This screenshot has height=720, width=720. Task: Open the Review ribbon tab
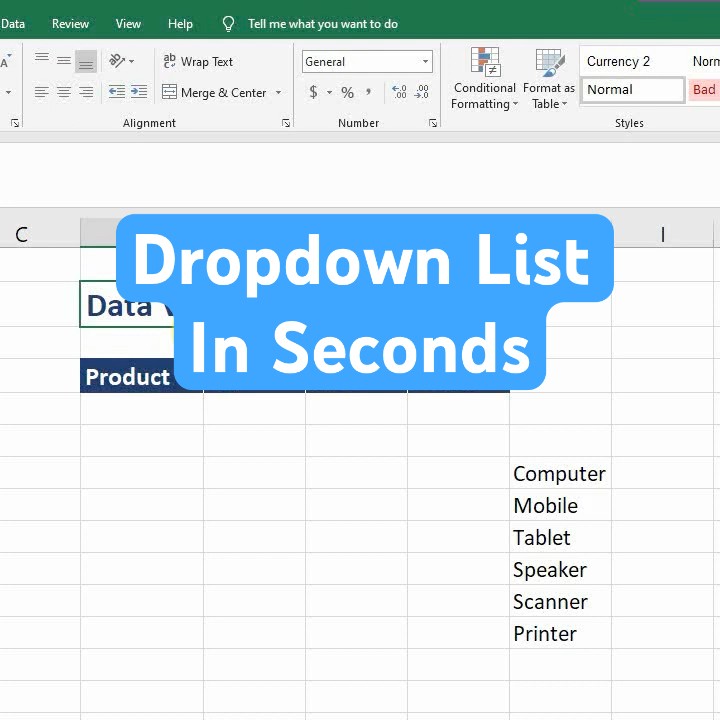click(x=70, y=24)
